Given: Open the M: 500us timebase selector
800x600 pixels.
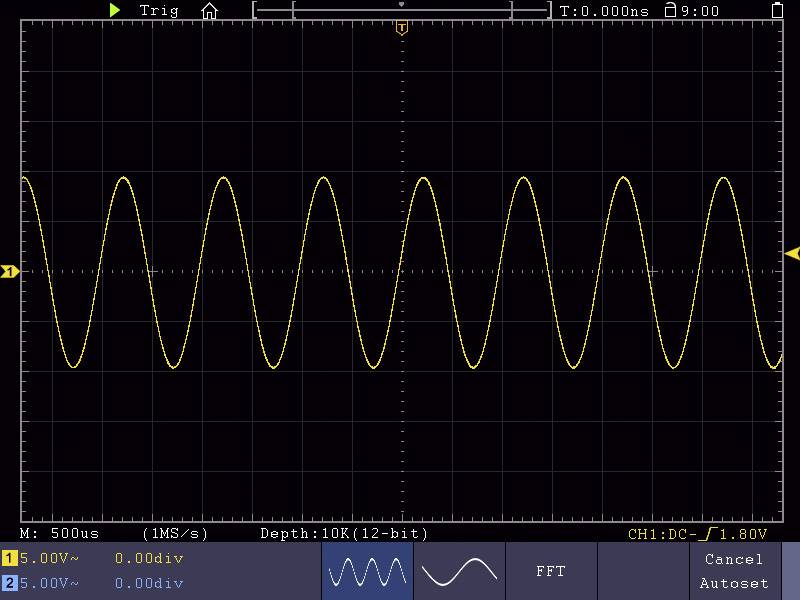Looking at the screenshot, I should coord(55,534).
